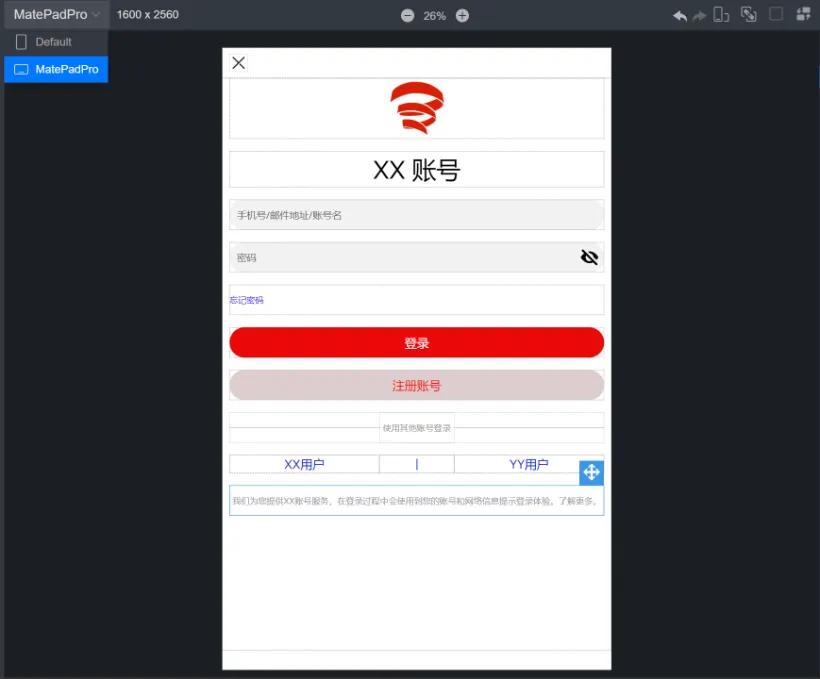Click the square frame icon in the toolbar
The width and height of the screenshot is (820, 679).
(x=776, y=14)
